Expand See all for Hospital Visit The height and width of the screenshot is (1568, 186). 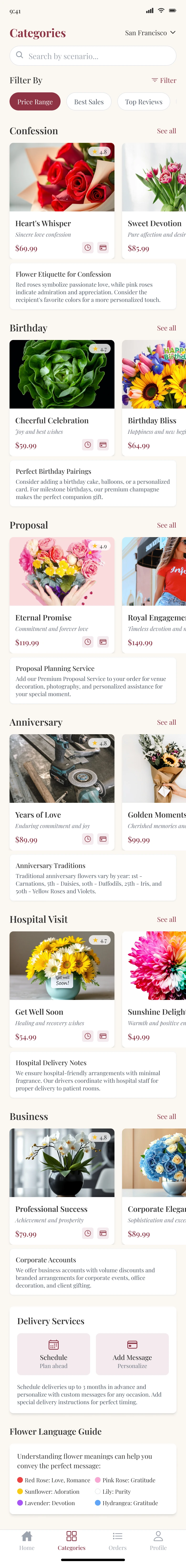(x=166, y=920)
